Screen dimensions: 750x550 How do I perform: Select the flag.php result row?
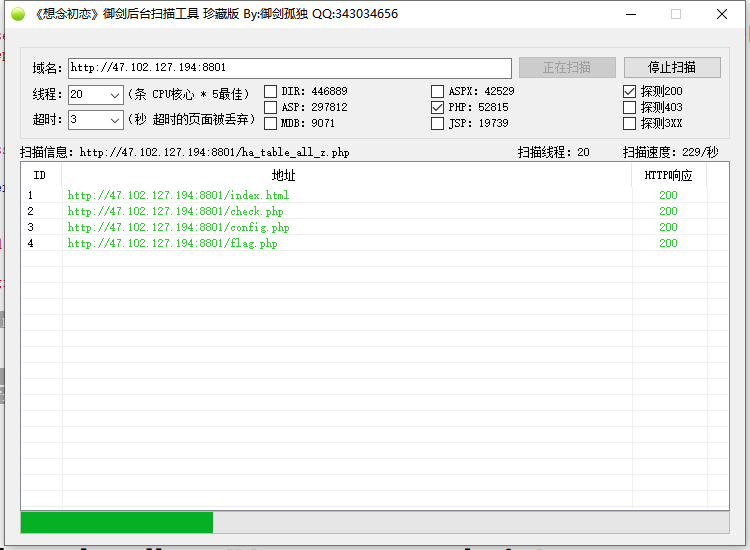pyautogui.click(x=375, y=243)
